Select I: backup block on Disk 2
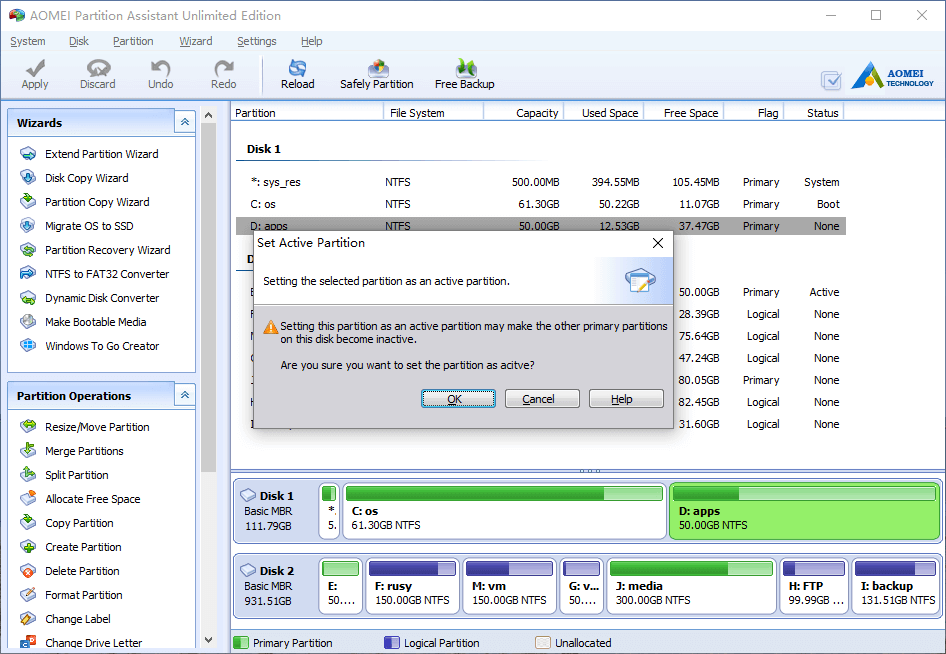This screenshot has width=946, height=654. tap(895, 586)
